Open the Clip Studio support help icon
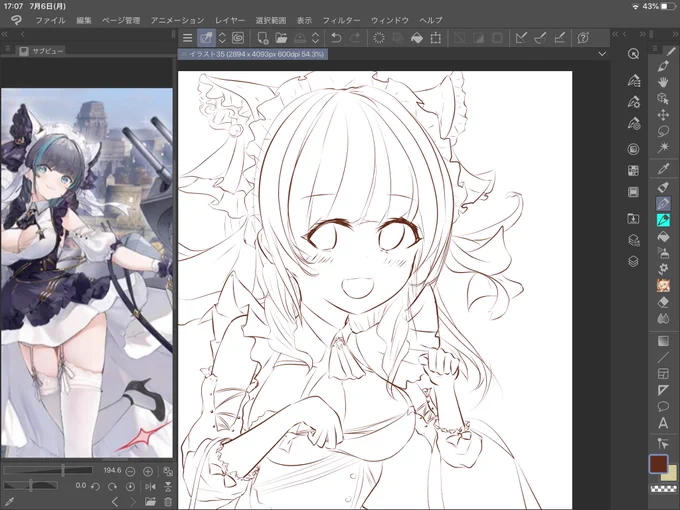This screenshot has width=680, height=510. point(583,38)
